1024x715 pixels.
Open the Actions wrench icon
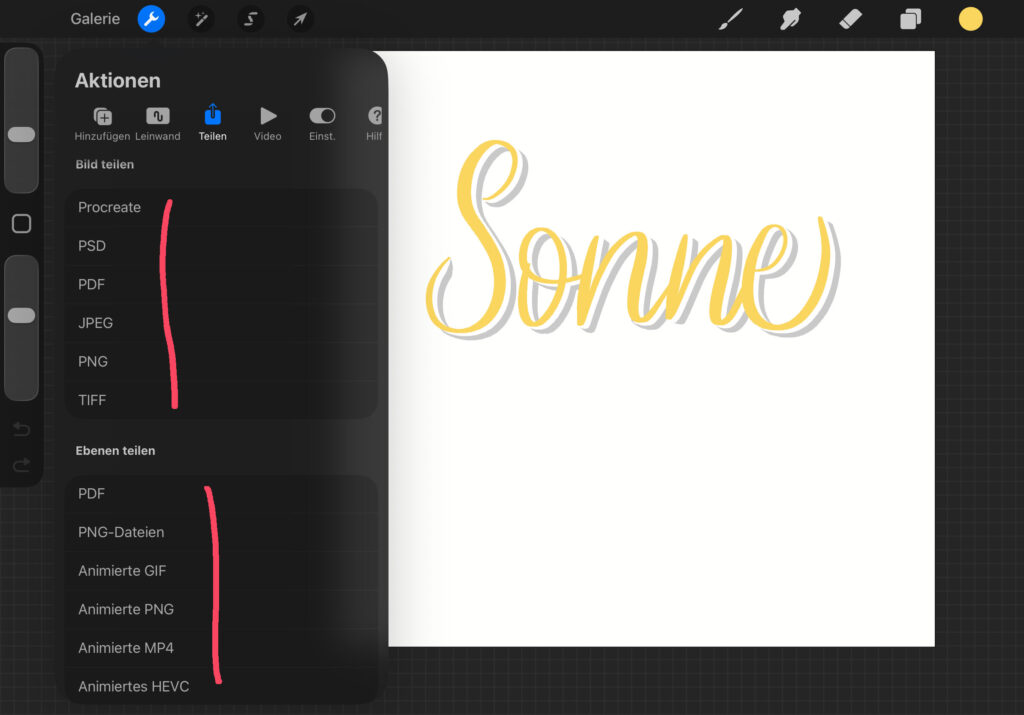click(151, 19)
